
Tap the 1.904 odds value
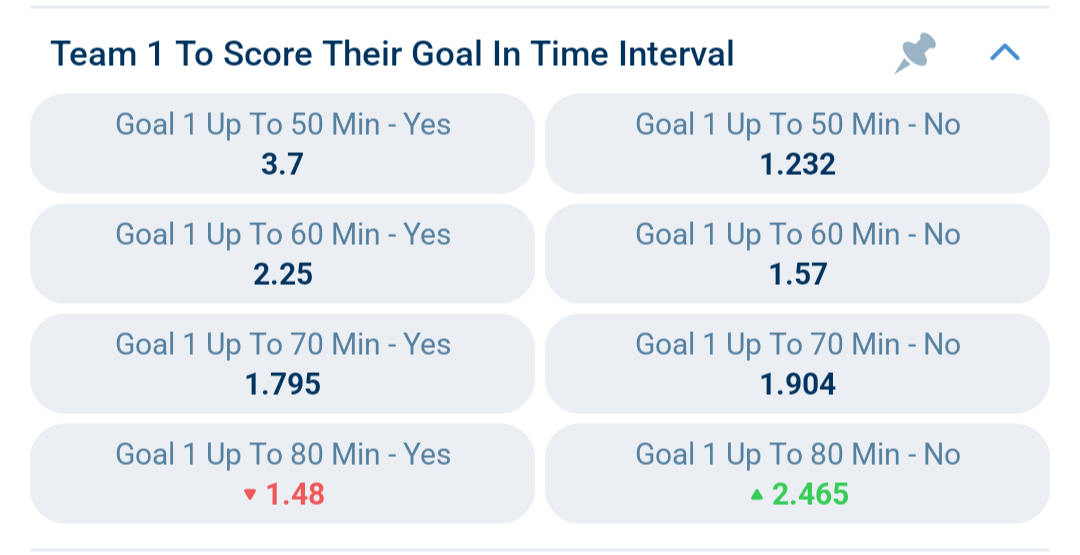[798, 384]
